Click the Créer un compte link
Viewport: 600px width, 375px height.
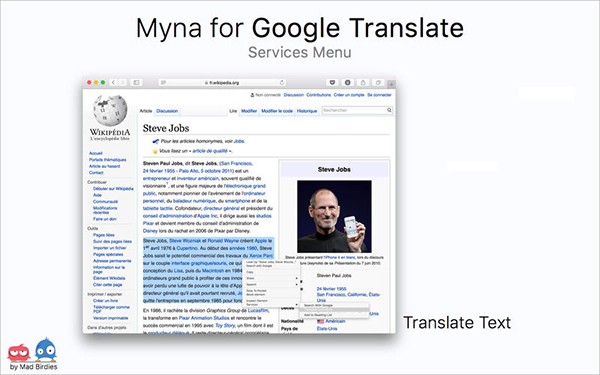pos(349,95)
